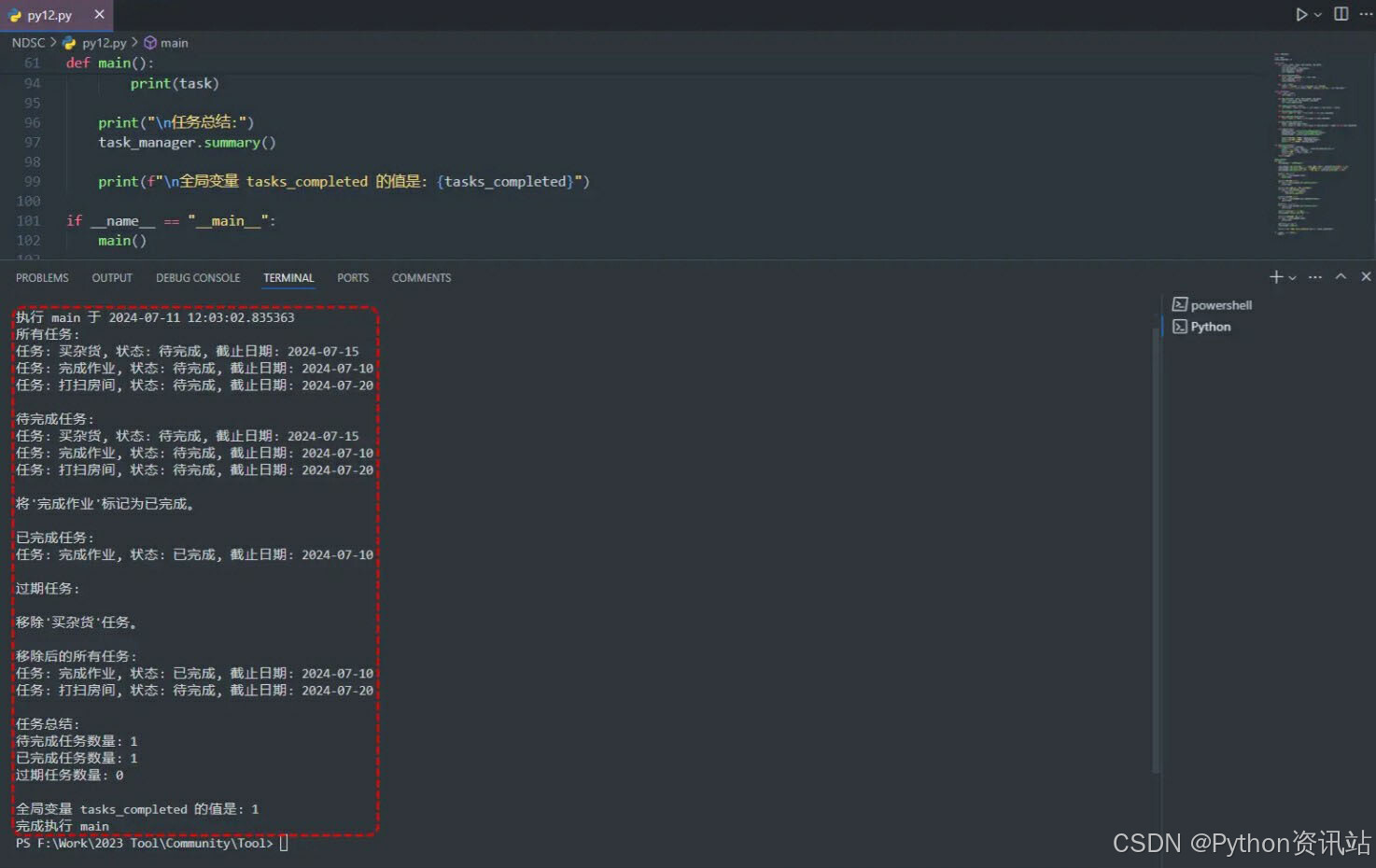Open terminal panel More Actions ellipsis
Screen dimensions: 1376x868
tap(1315, 277)
